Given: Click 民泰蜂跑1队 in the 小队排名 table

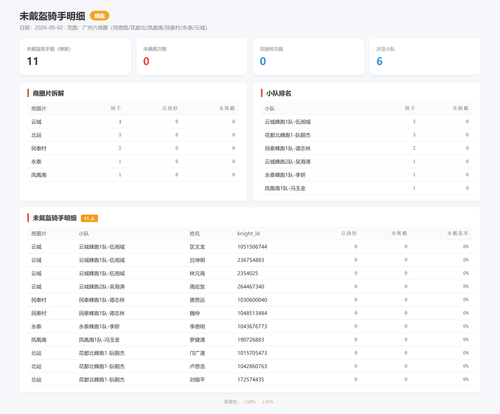Looking at the screenshot, I should coord(287,148).
